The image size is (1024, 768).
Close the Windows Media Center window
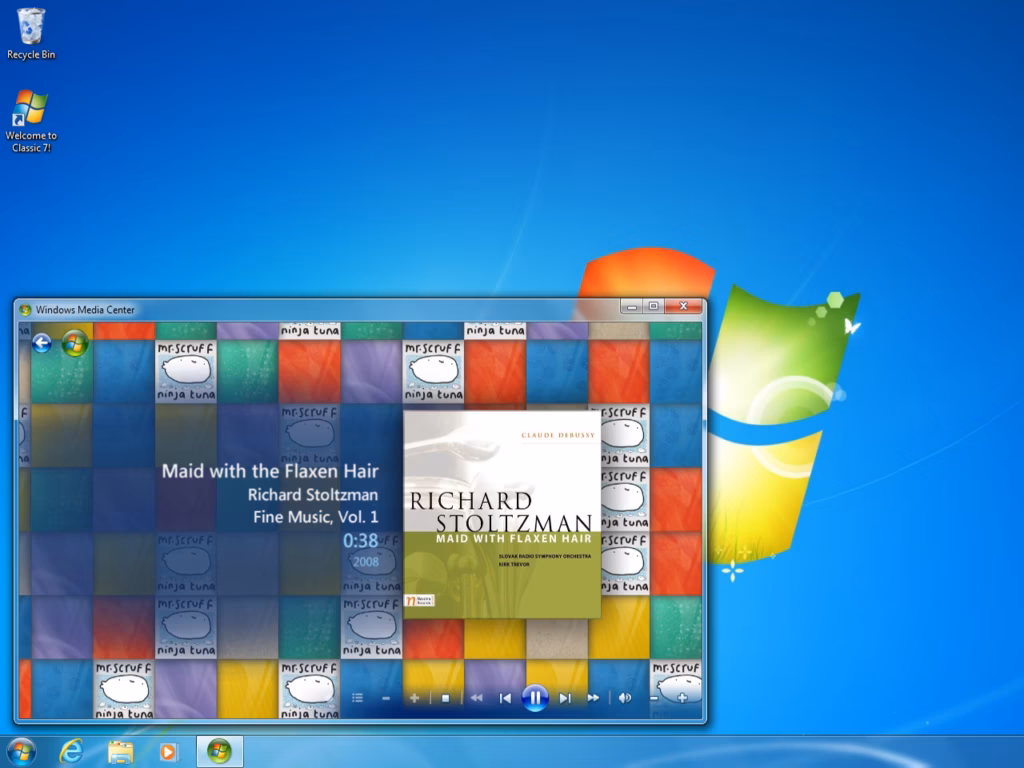pyautogui.click(x=683, y=306)
